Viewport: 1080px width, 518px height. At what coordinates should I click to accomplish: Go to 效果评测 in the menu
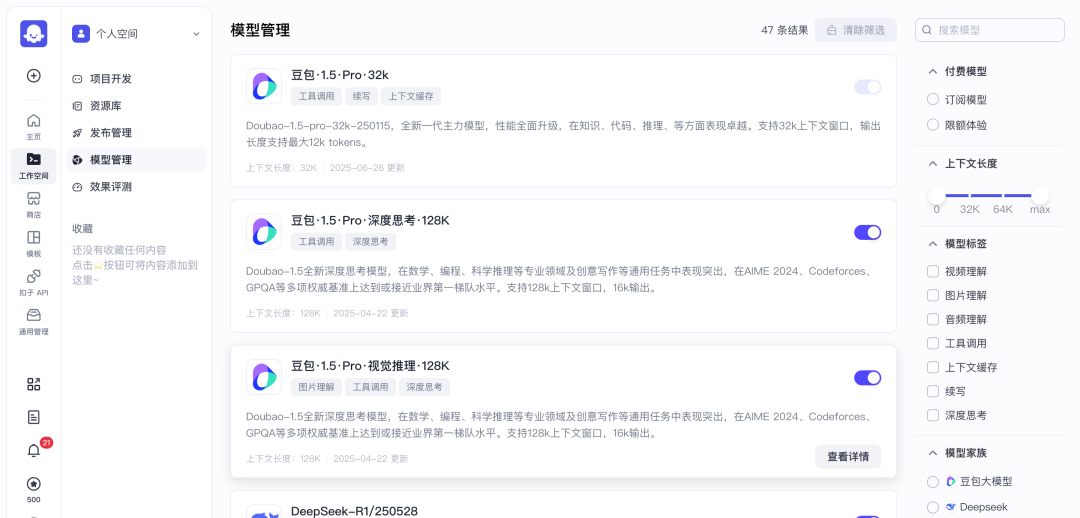pyautogui.click(x=136, y=187)
